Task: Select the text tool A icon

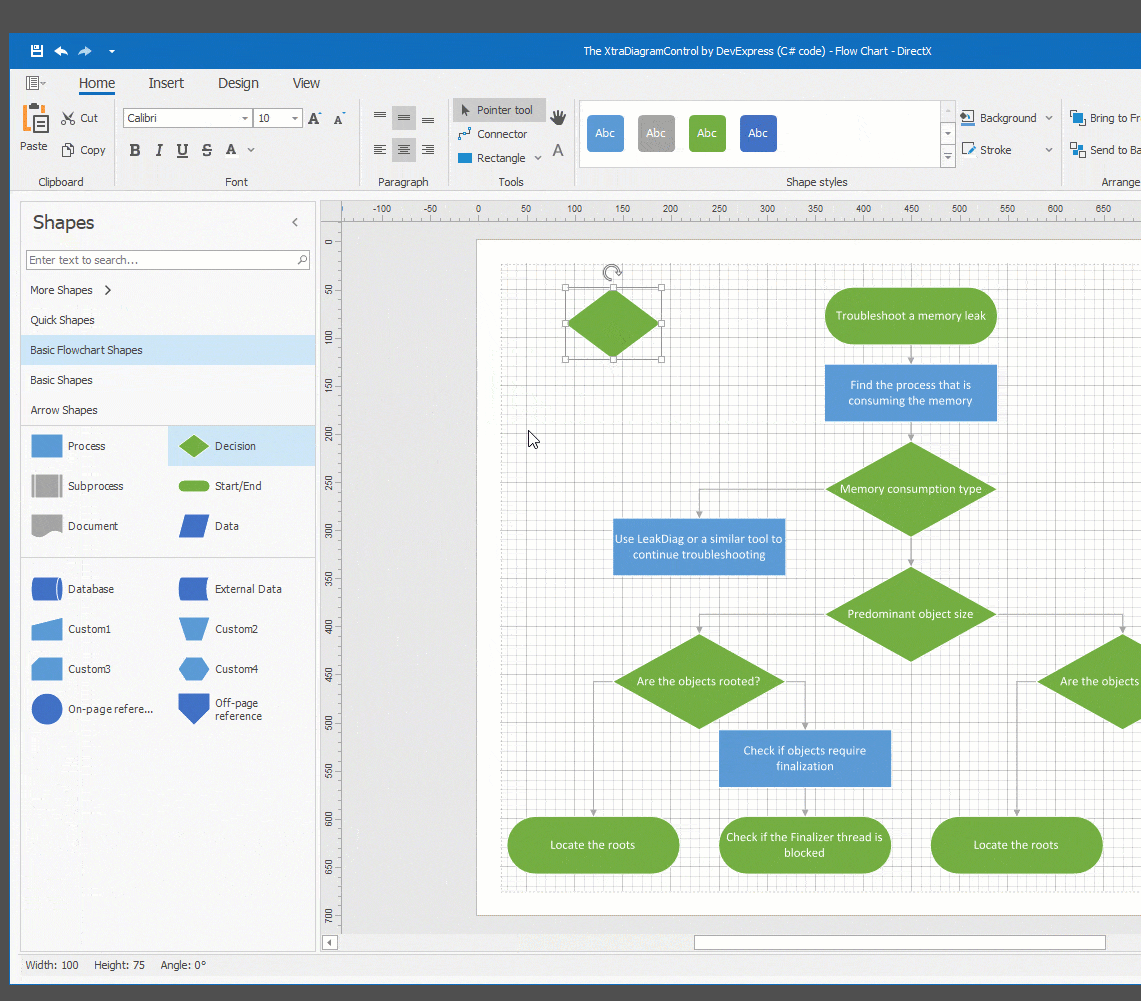Action: tap(558, 150)
